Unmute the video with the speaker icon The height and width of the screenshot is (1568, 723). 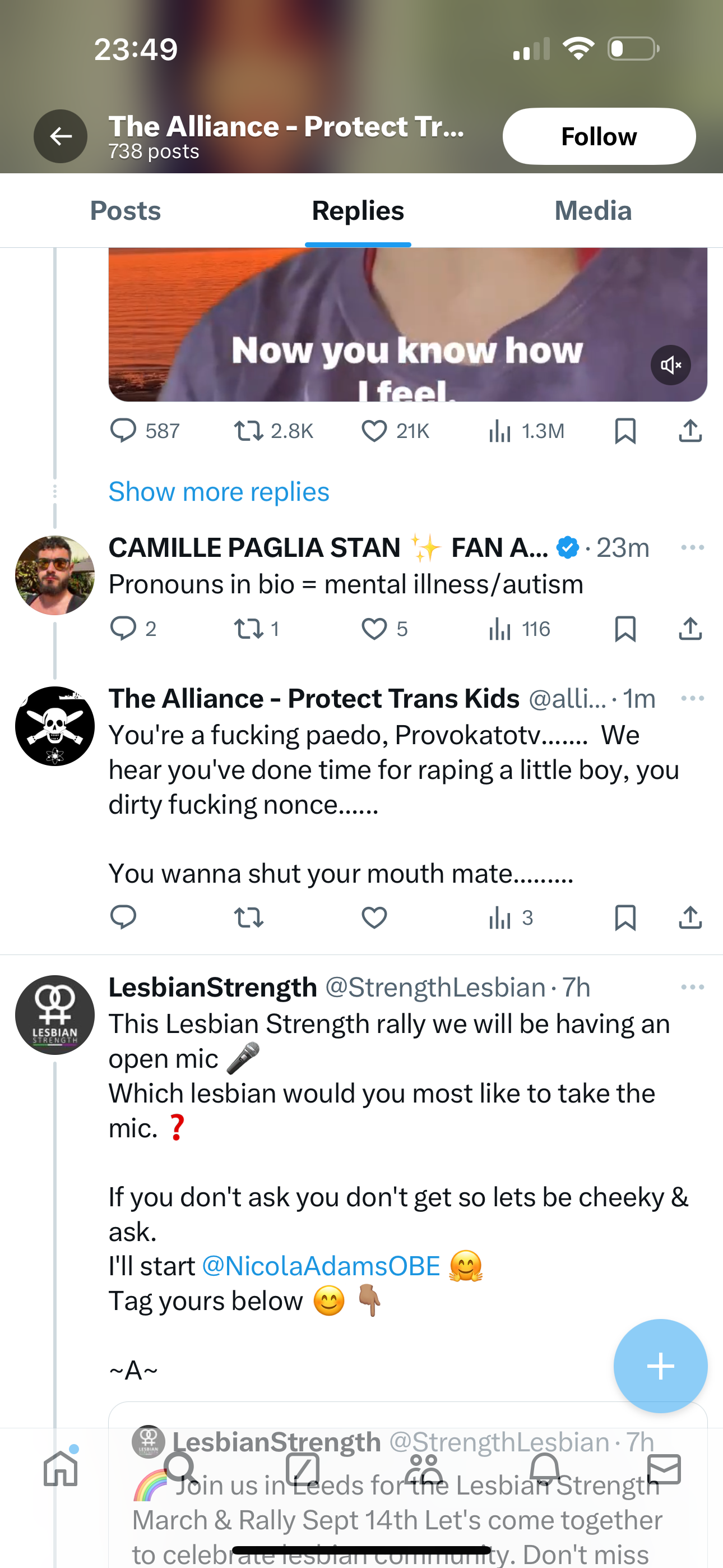[x=671, y=365]
